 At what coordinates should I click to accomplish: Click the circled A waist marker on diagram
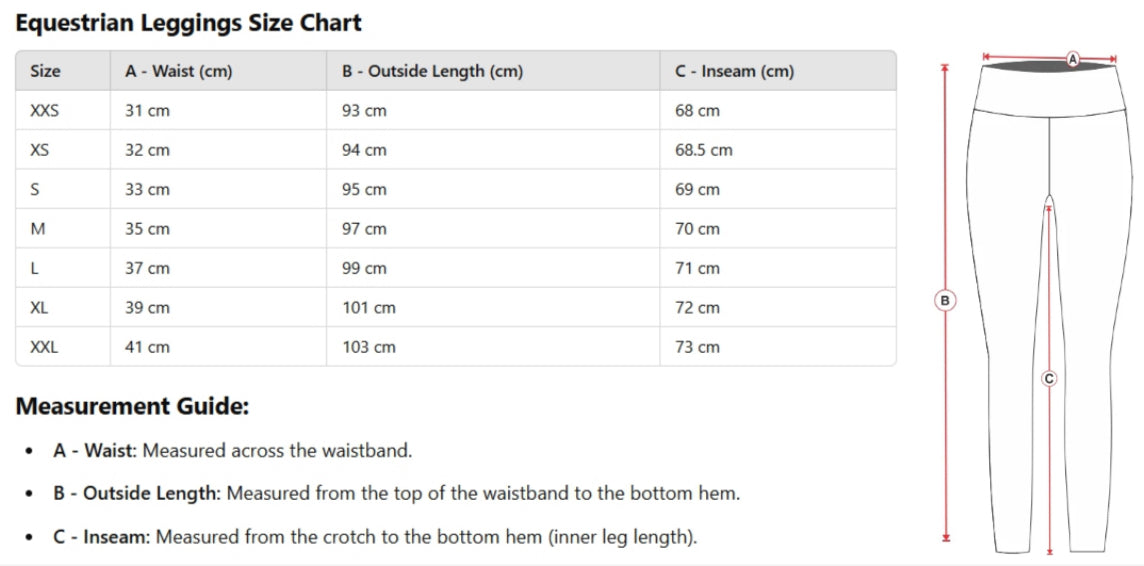tap(1073, 58)
